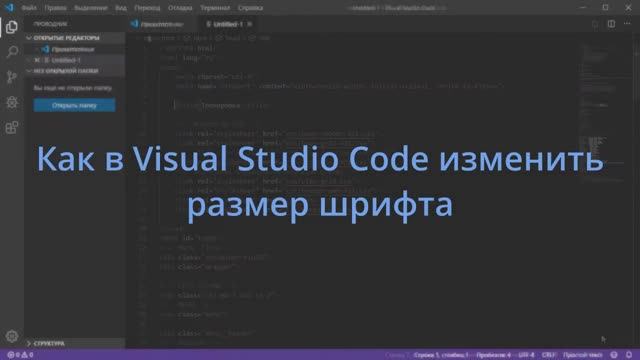The height and width of the screenshot is (360, 640).
Task: Open the Выделение menu
Action: coord(91,8)
